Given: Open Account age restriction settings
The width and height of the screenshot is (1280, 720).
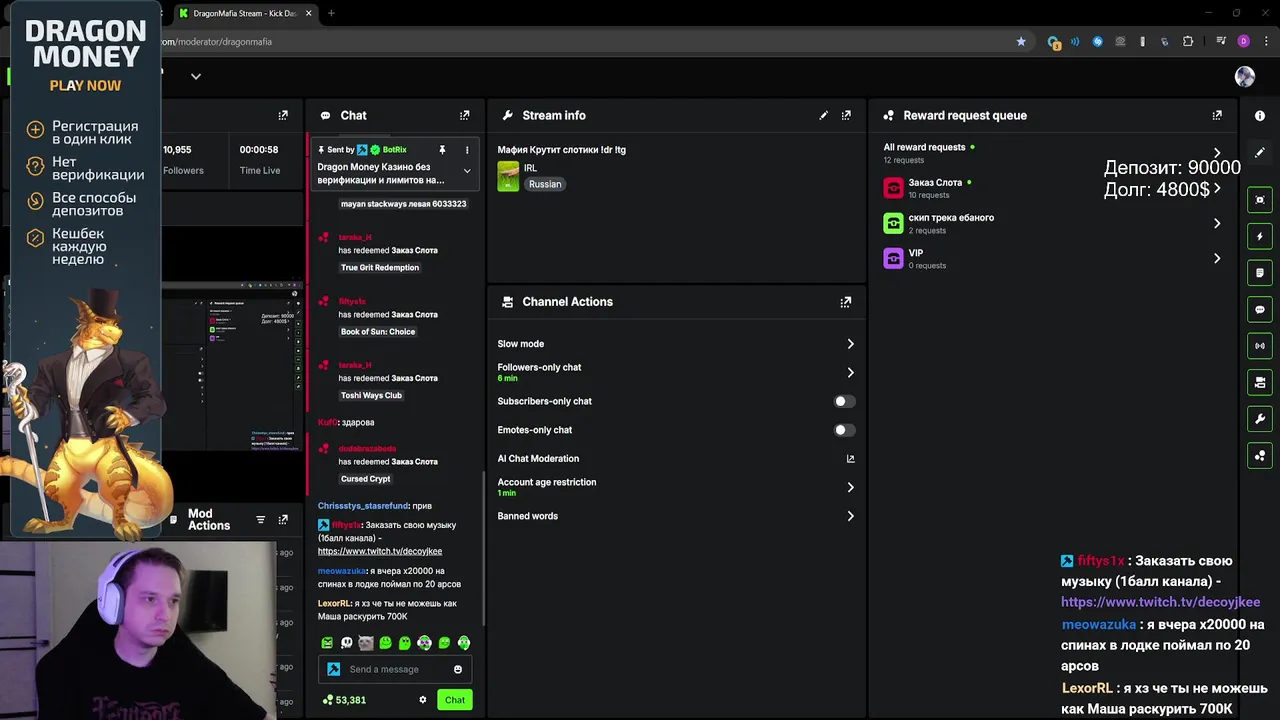Looking at the screenshot, I should coord(676,487).
